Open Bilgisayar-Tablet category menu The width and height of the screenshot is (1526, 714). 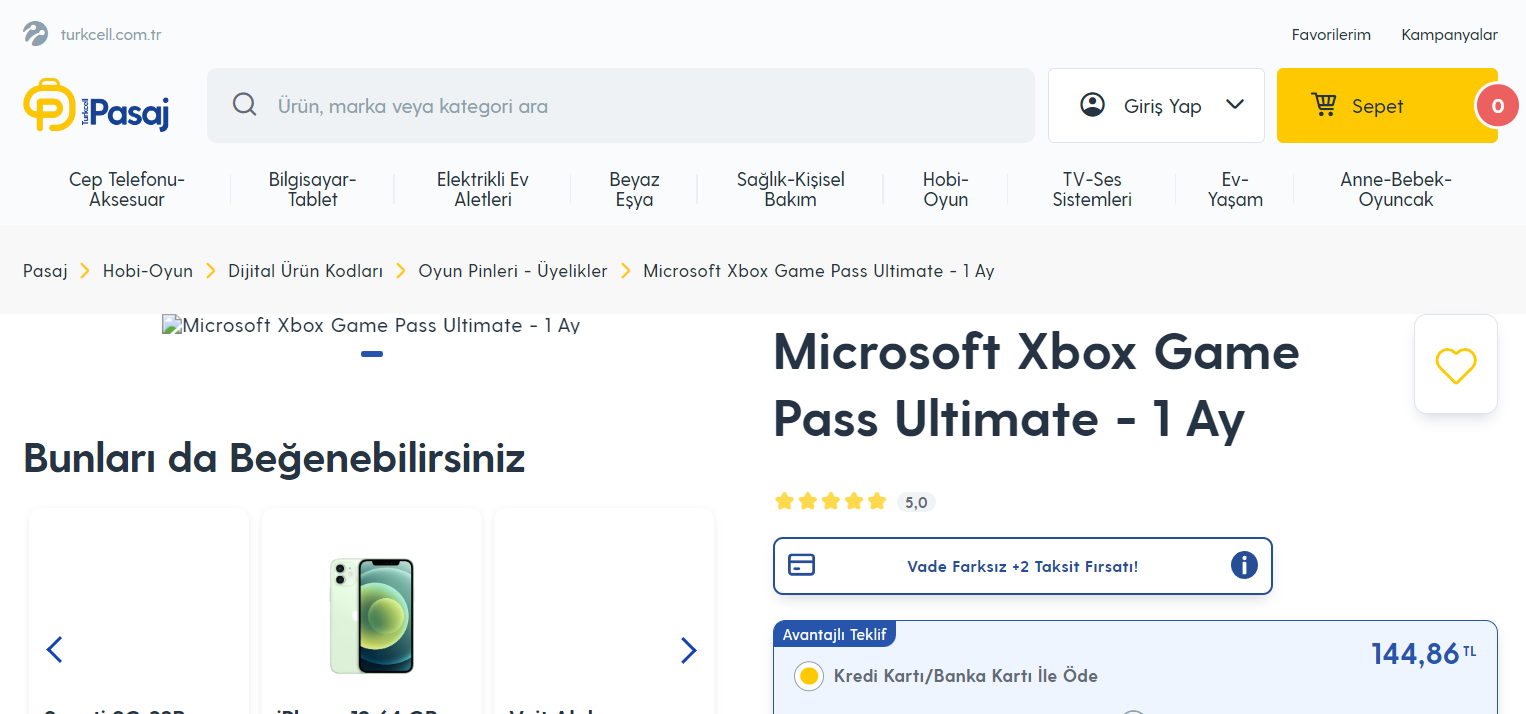312,189
